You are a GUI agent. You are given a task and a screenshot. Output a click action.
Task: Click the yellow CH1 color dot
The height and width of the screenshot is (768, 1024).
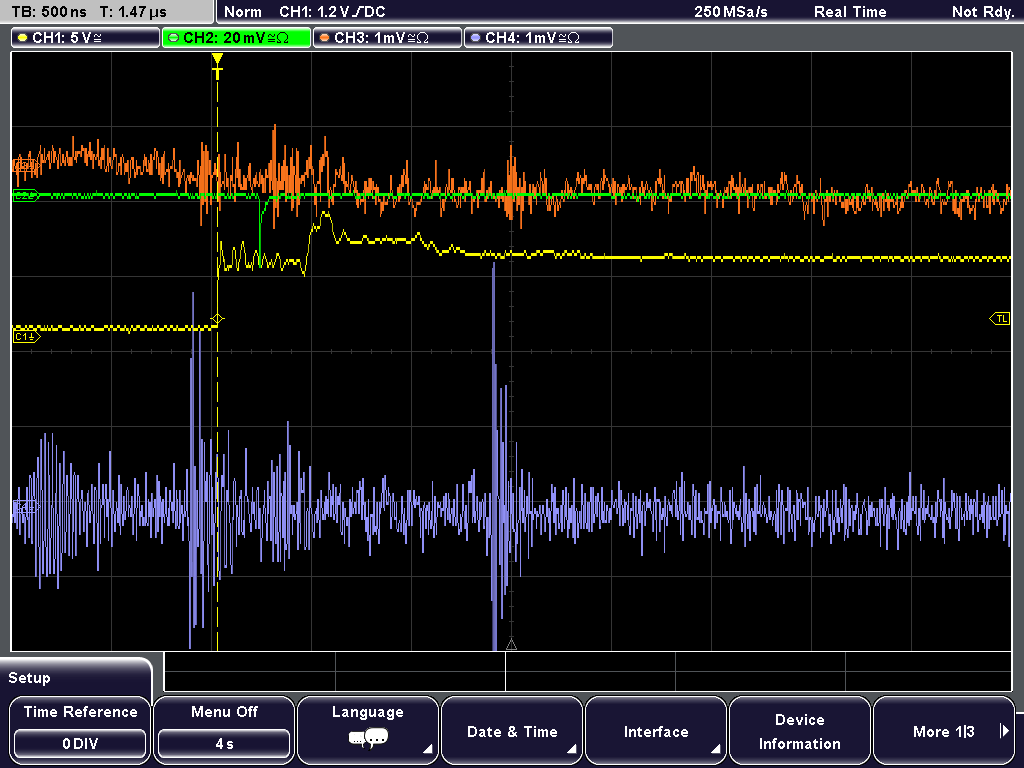pos(23,38)
